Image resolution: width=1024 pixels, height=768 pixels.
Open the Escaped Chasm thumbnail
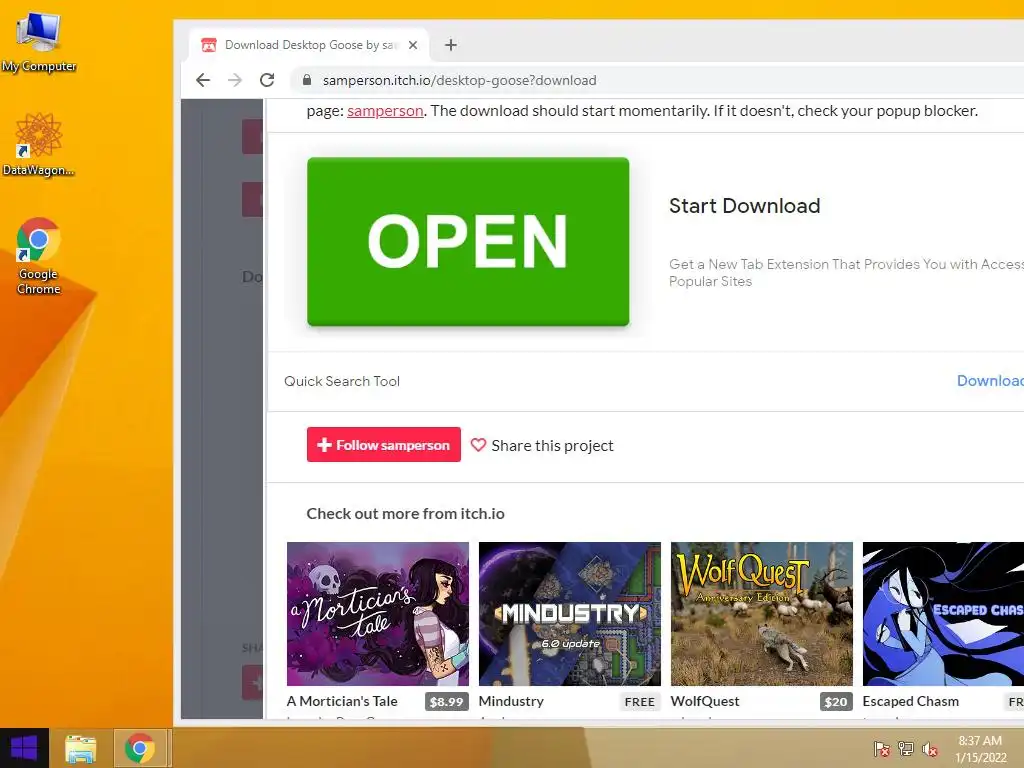944,614
